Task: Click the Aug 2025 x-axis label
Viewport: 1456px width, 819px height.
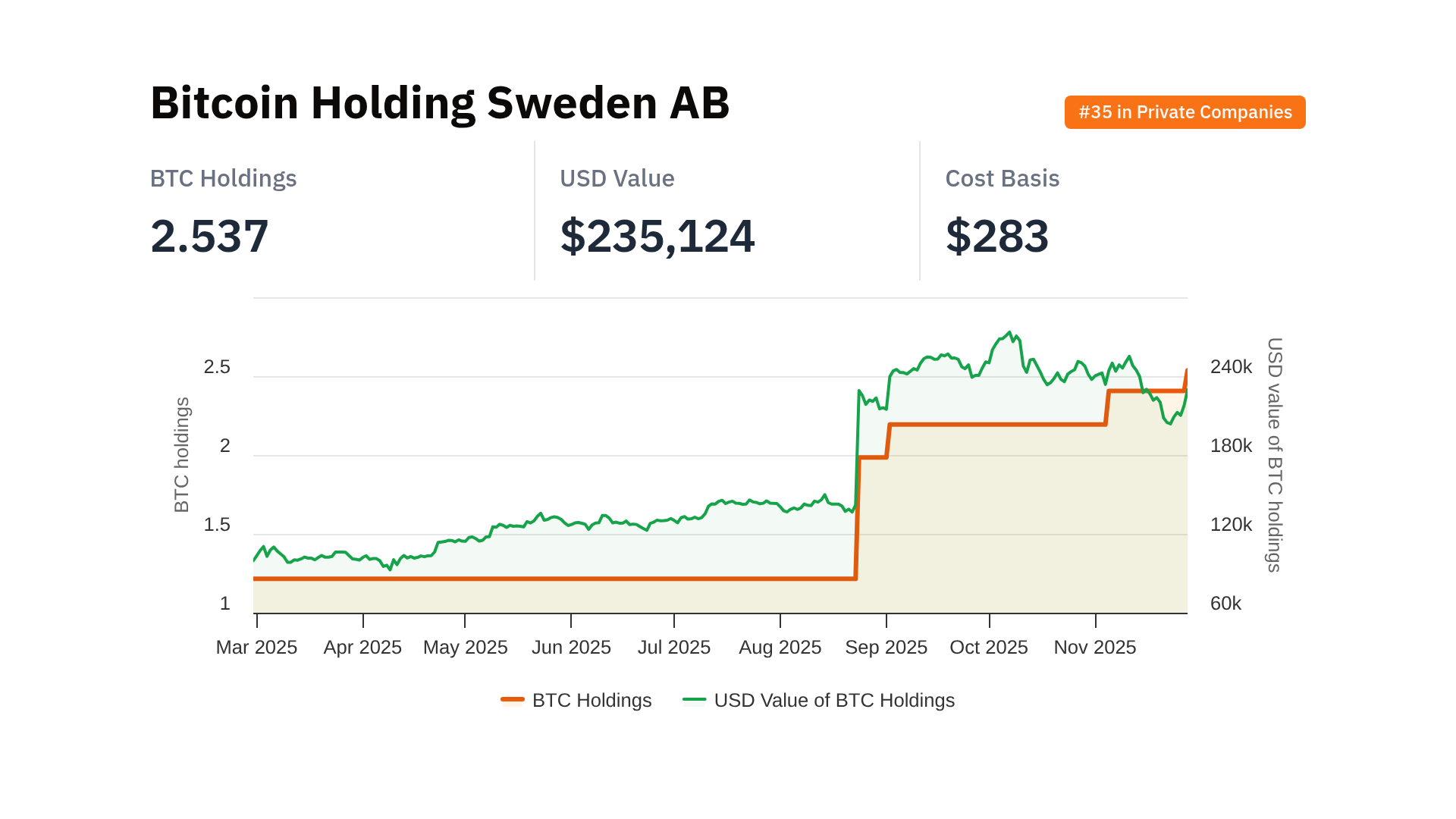Action: tap(780, 647)
